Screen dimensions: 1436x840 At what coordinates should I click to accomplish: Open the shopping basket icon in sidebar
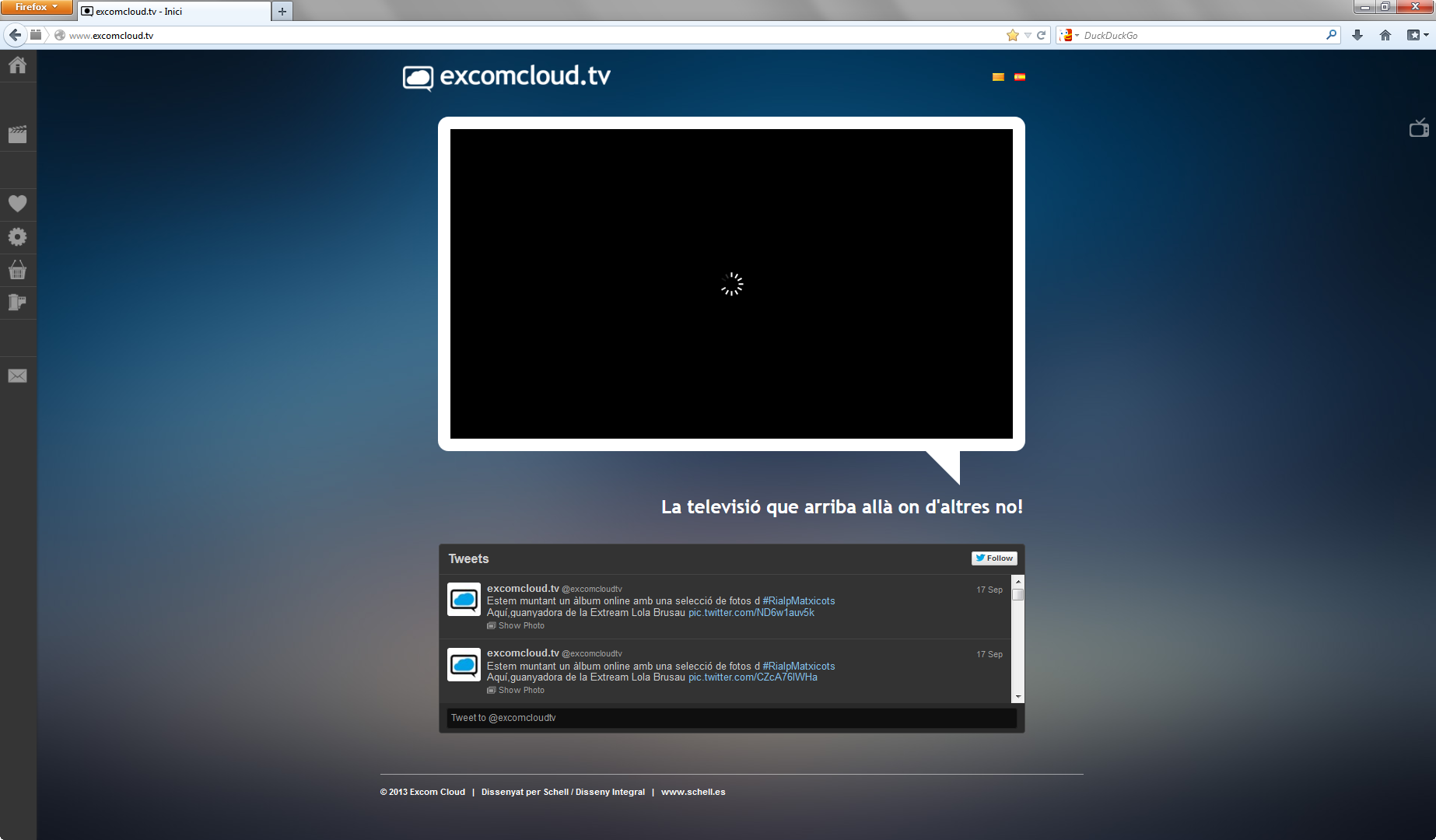pyautogui.click(x=17, y=269)
